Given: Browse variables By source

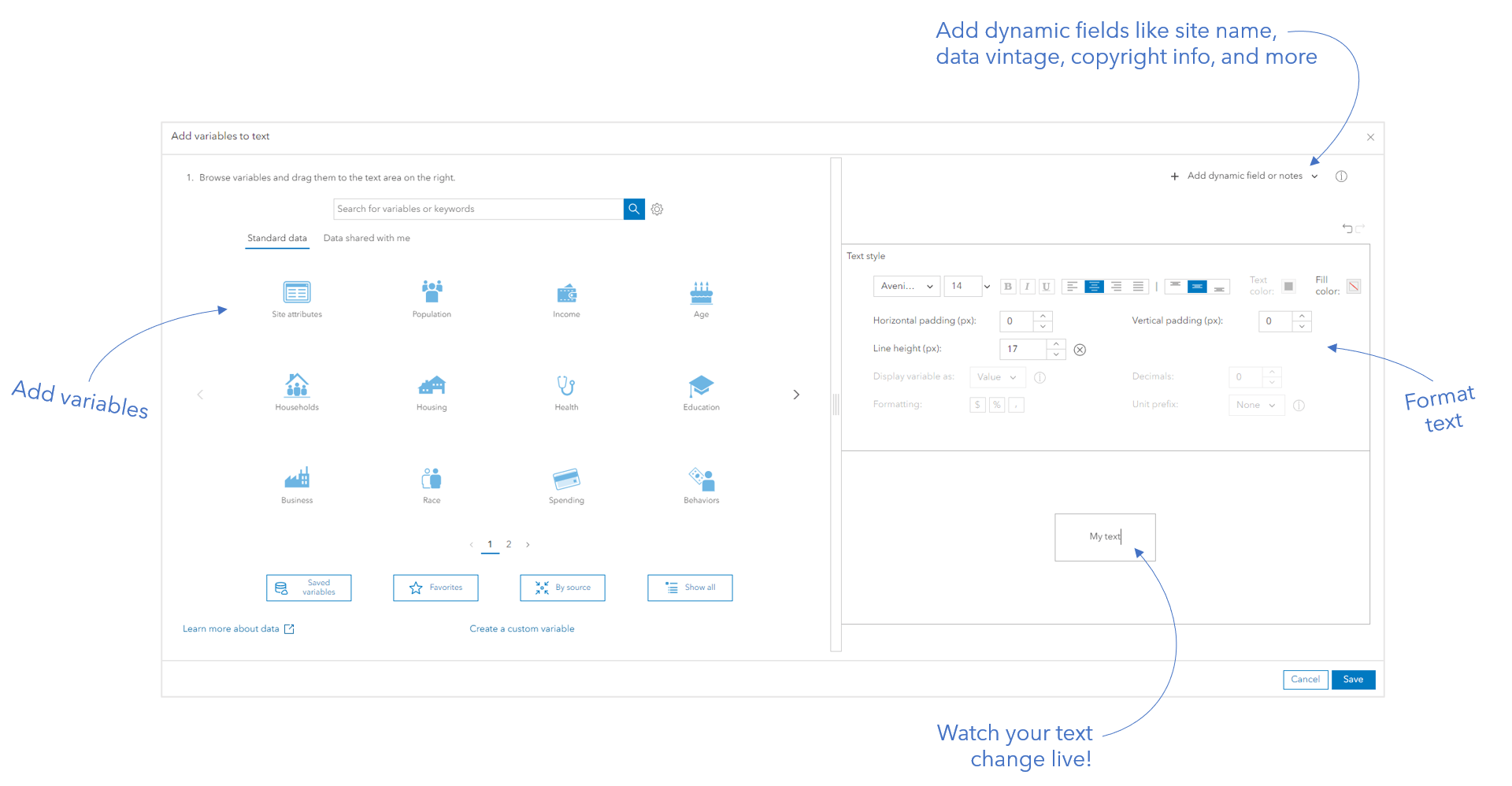Looking at the screenshot, I should pyautogui.click(x=562, y=588).
